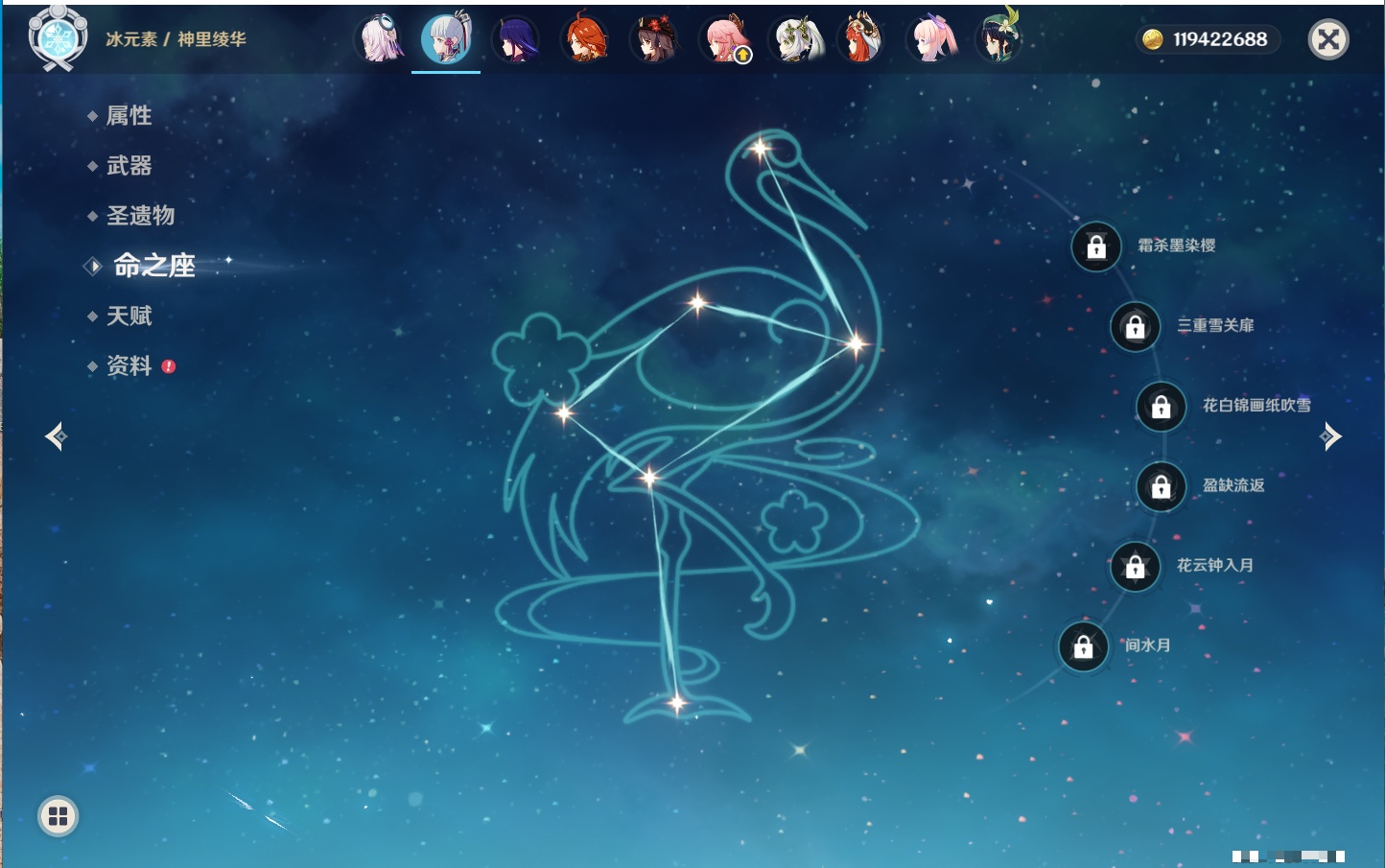This screenshot has height=868, width=1385.
Task: Go to next character with right arrow
Action: click(x=1330, y=436)
